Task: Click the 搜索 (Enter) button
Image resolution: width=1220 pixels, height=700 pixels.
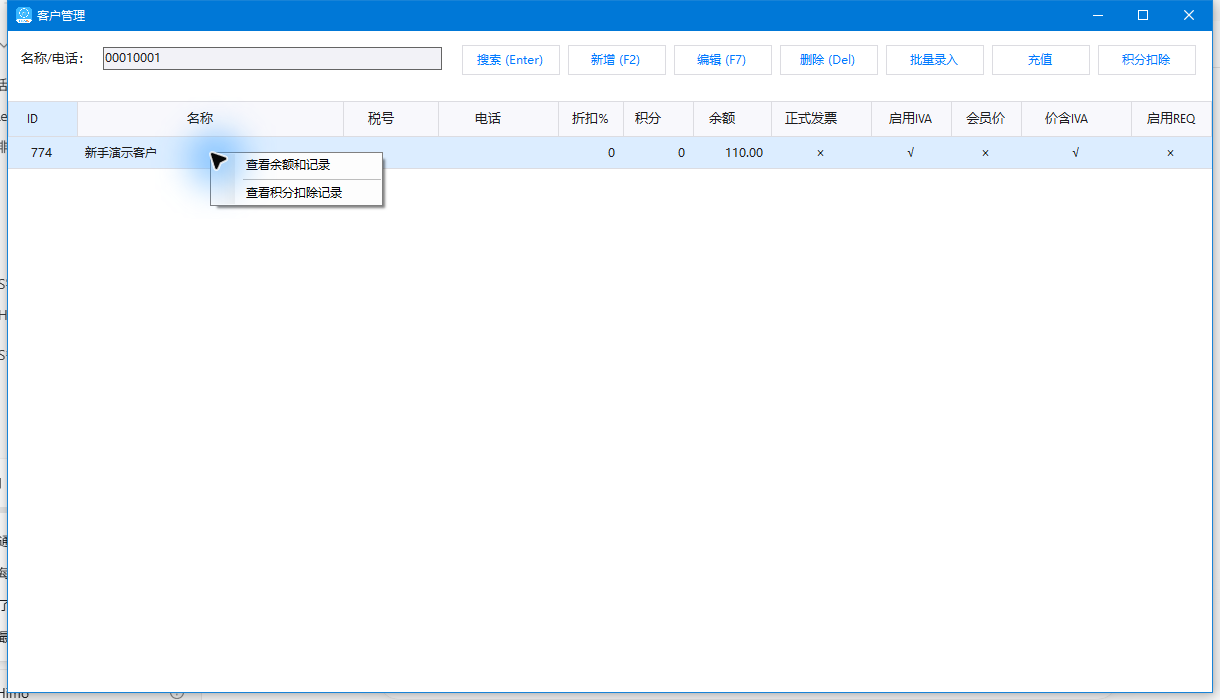Action: (510, 60)
